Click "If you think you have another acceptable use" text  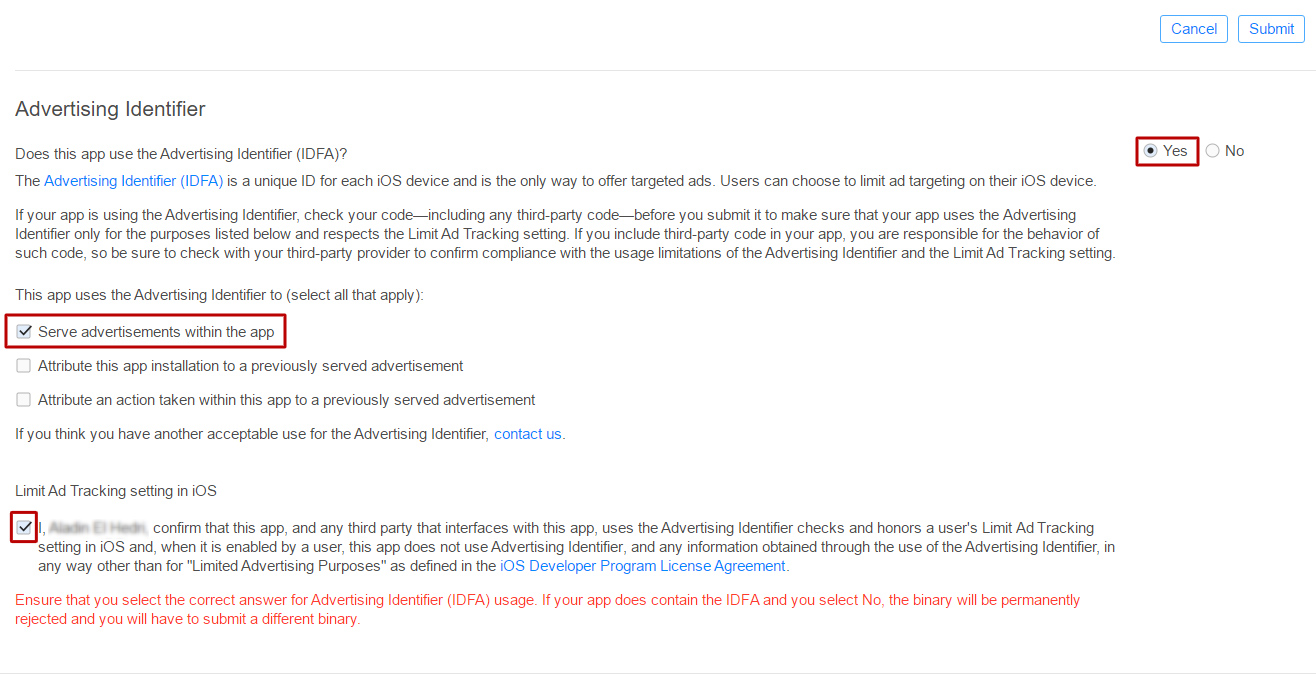coord(251,434)
